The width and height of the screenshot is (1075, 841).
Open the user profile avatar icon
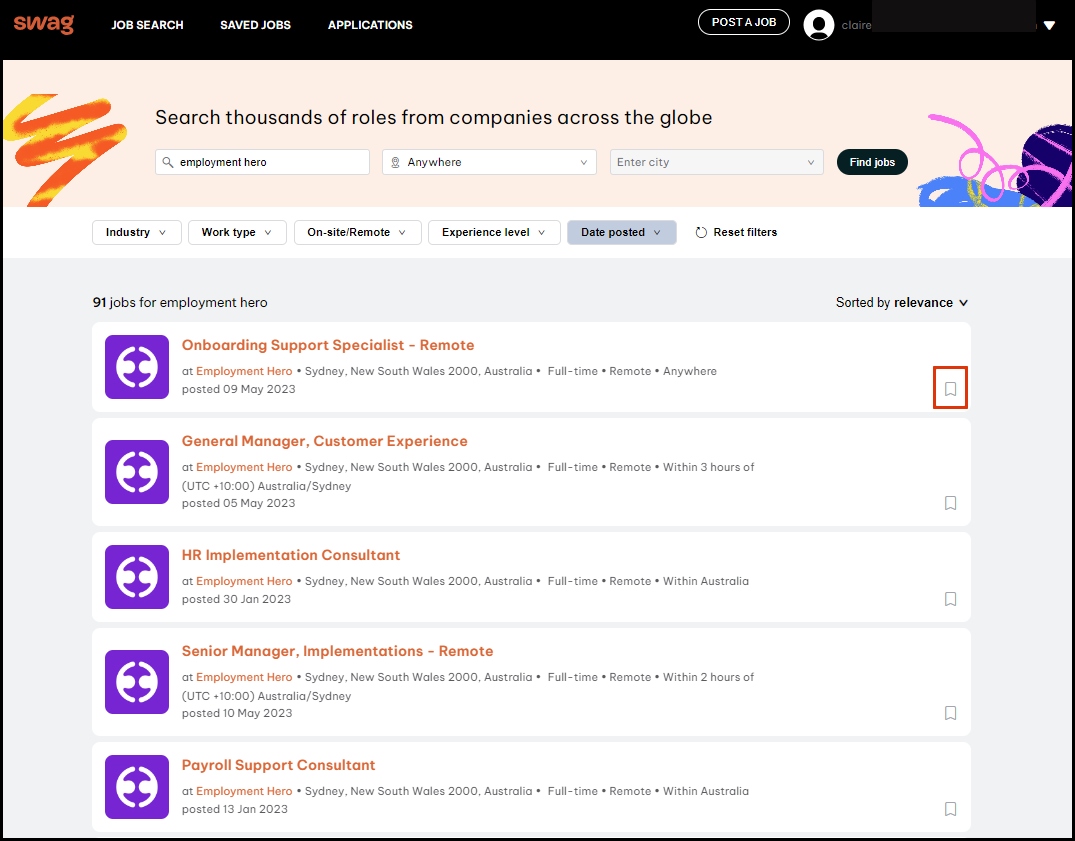click(818, 25)
